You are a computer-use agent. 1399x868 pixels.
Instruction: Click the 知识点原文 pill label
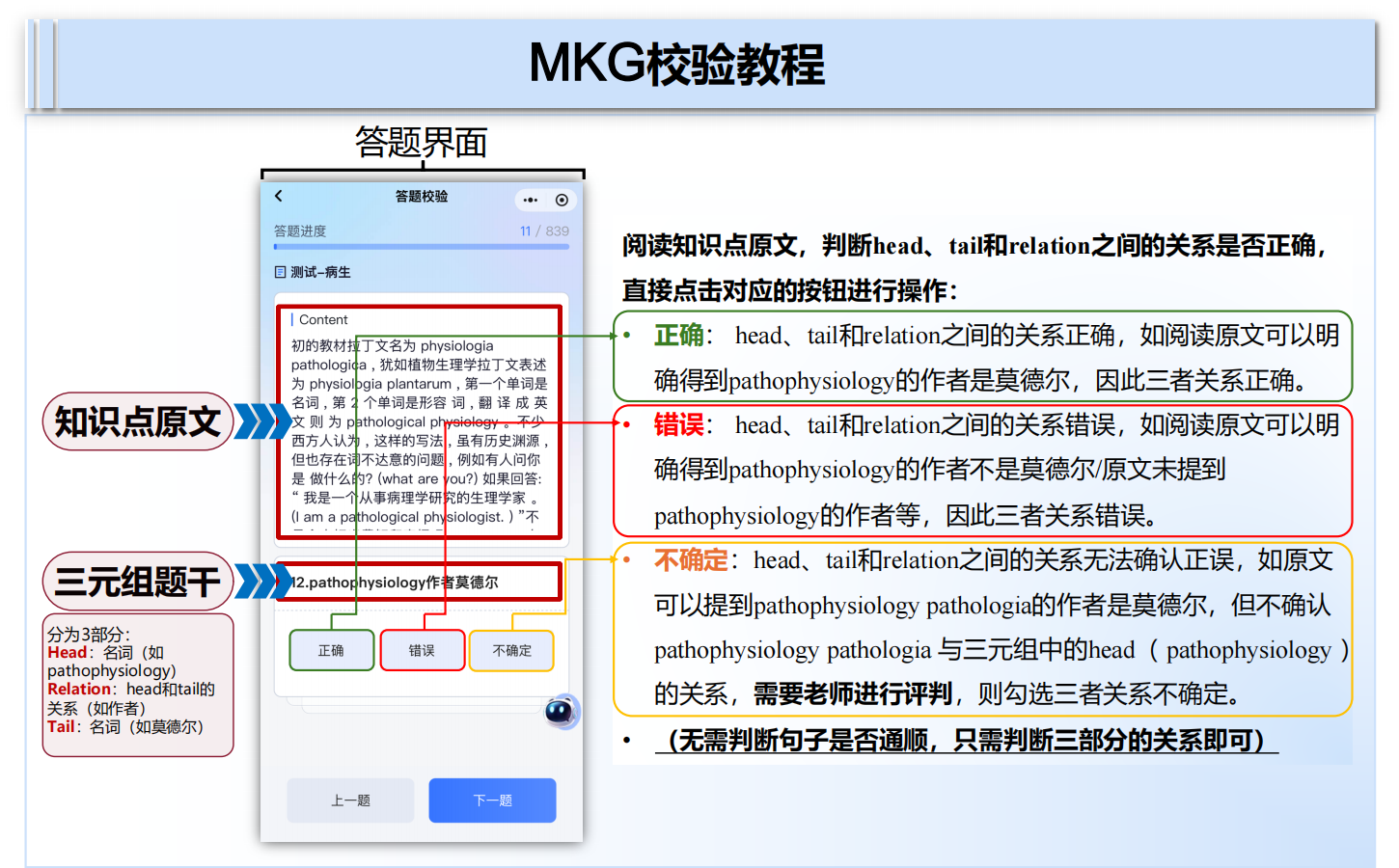pyautogui.click(x=138, y=421)
